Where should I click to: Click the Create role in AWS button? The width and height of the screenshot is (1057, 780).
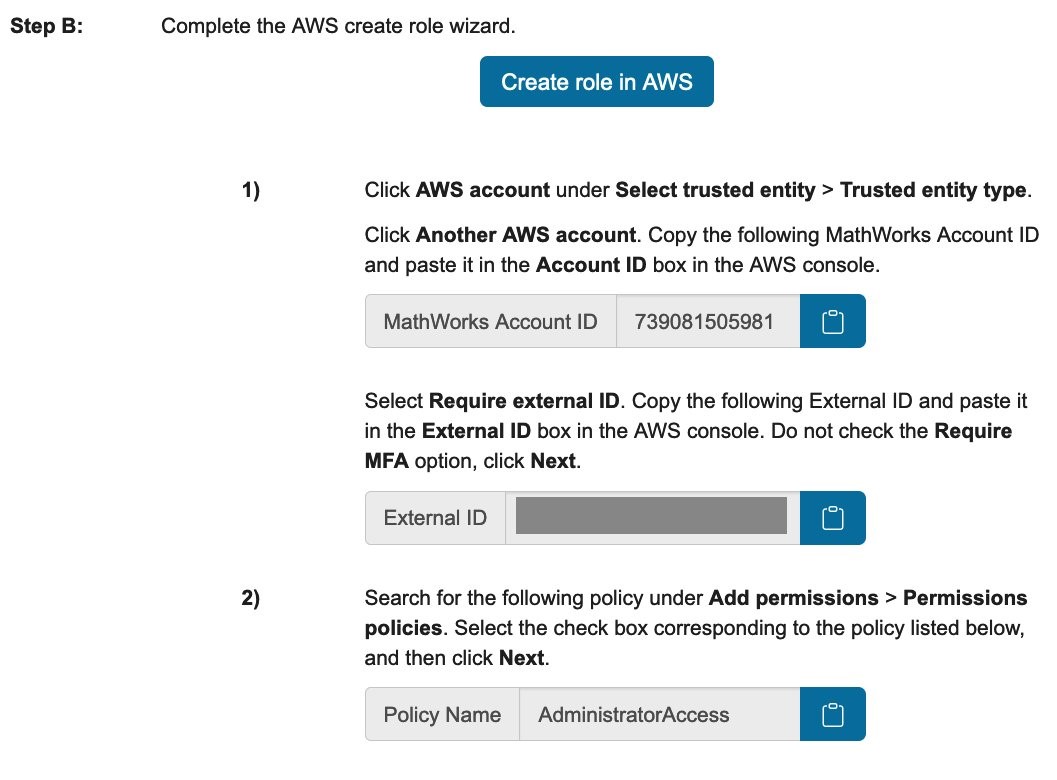click(596, 81)
